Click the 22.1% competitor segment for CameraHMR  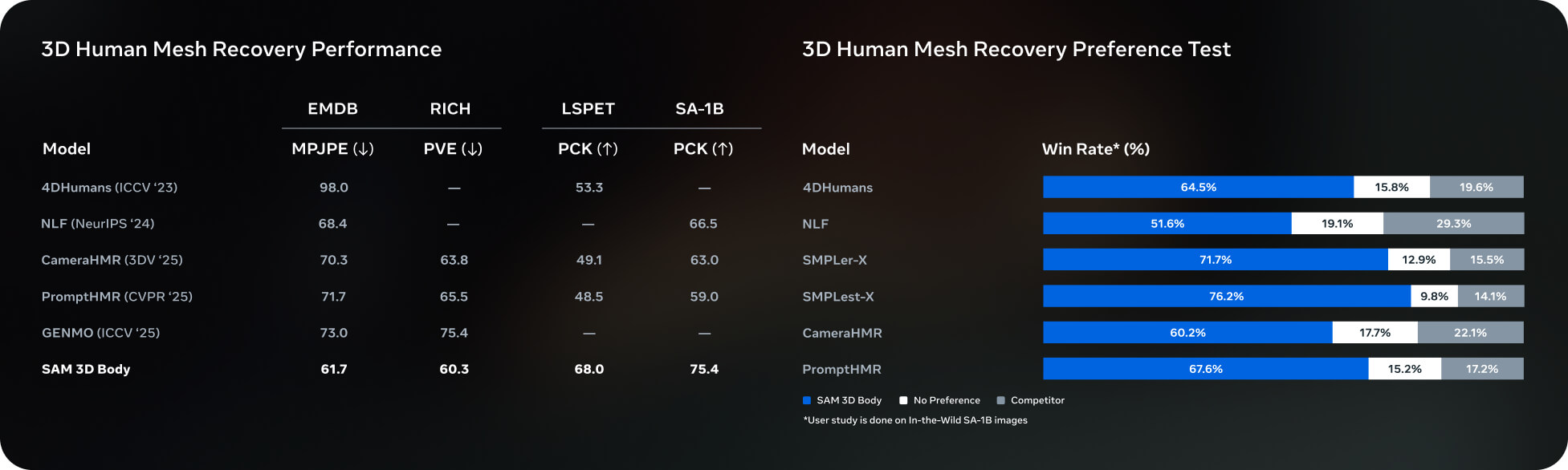coord(1470,333)
